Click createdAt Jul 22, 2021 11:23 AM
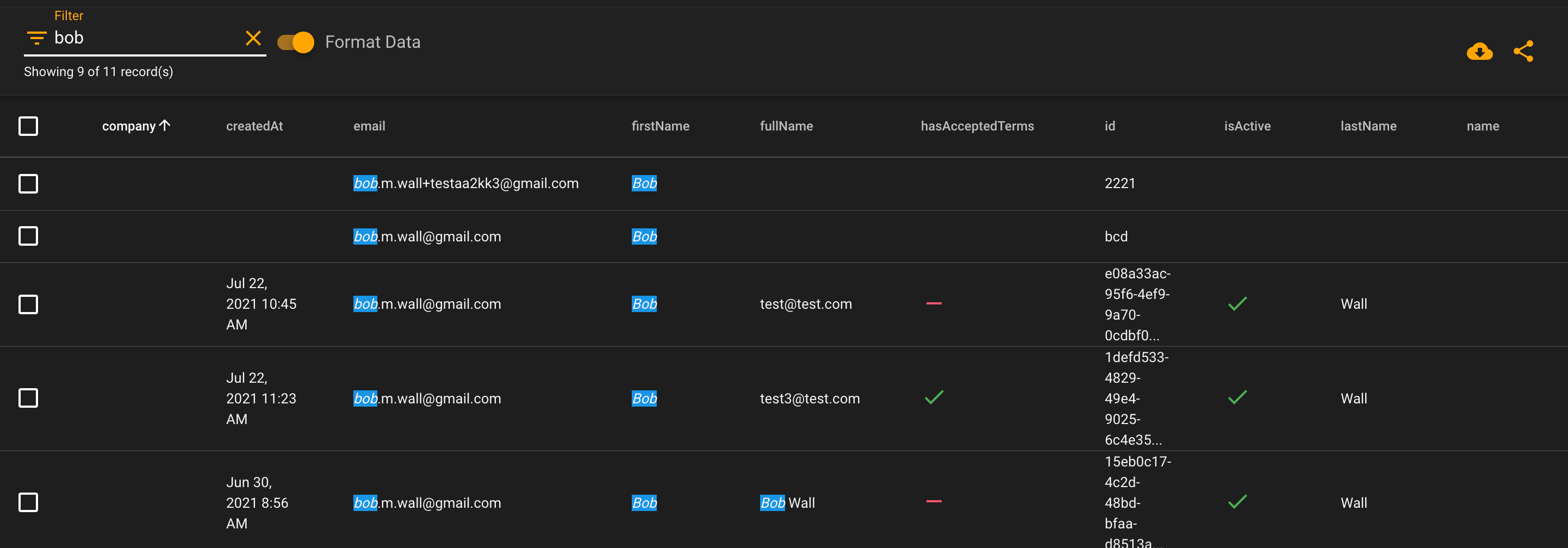Screen dimensions: 1568x548 click(261, 398)
